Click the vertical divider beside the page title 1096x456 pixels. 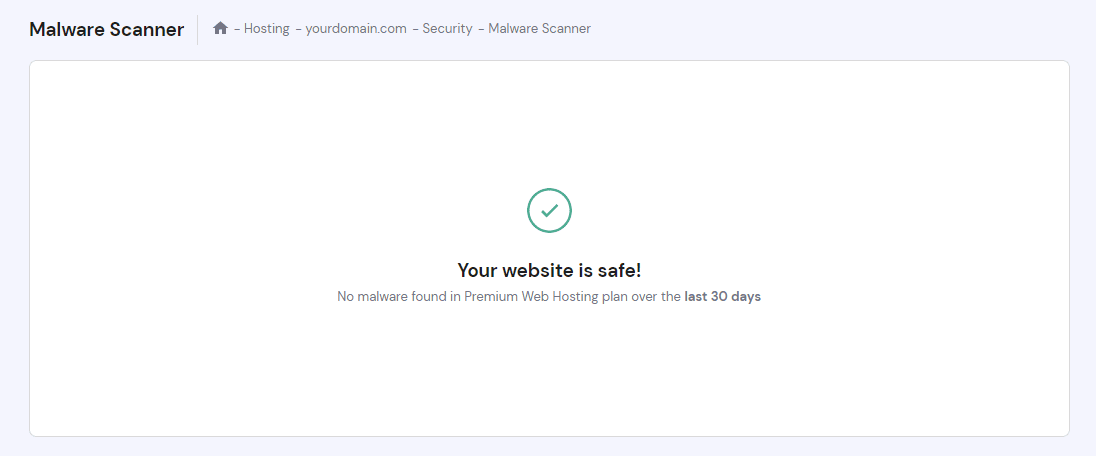point(198,30)
